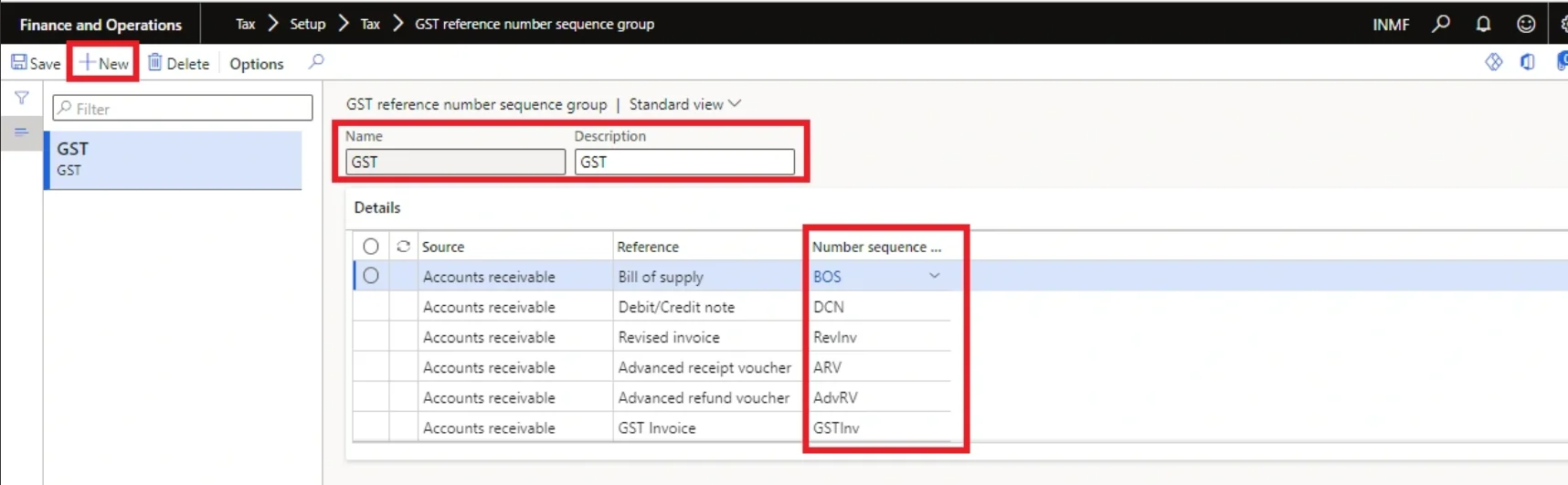The width and height of the screenshot is (1568, 485).
Task: Click the Finance and Operations title
Action: 101,25
